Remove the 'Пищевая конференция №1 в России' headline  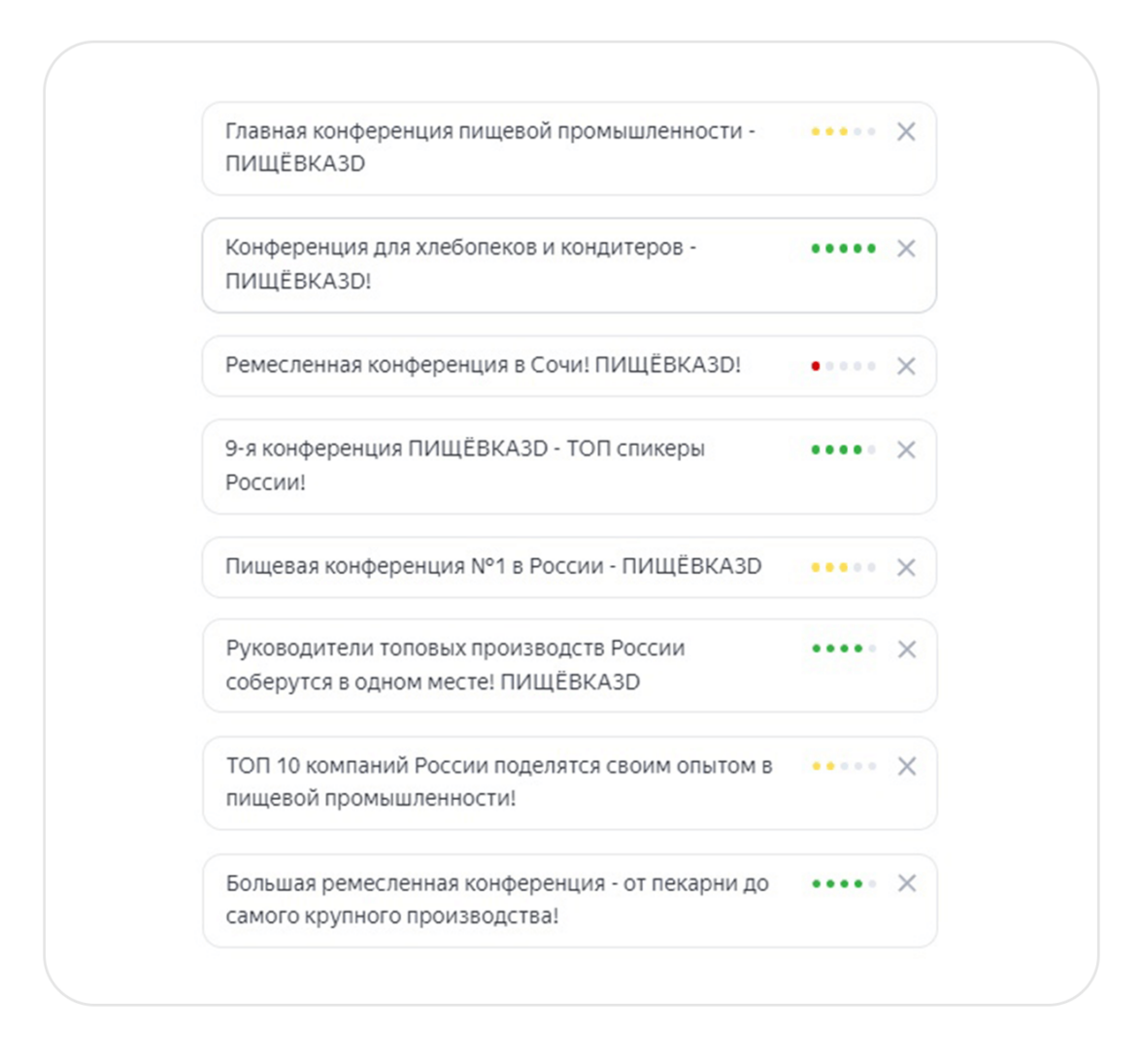[906, 567]
